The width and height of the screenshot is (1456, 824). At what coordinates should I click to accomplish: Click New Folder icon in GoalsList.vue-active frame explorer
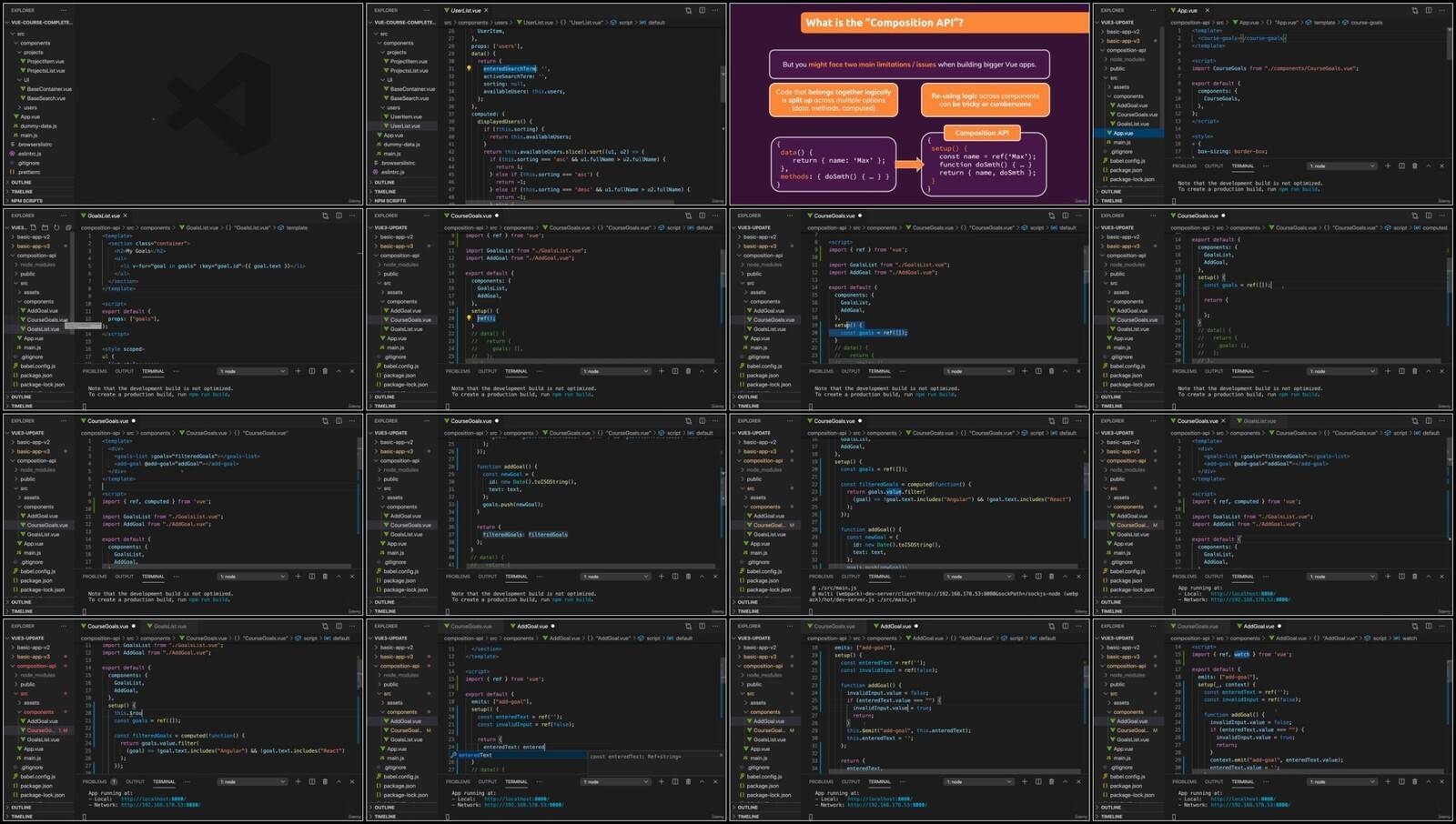click(45, 227)
